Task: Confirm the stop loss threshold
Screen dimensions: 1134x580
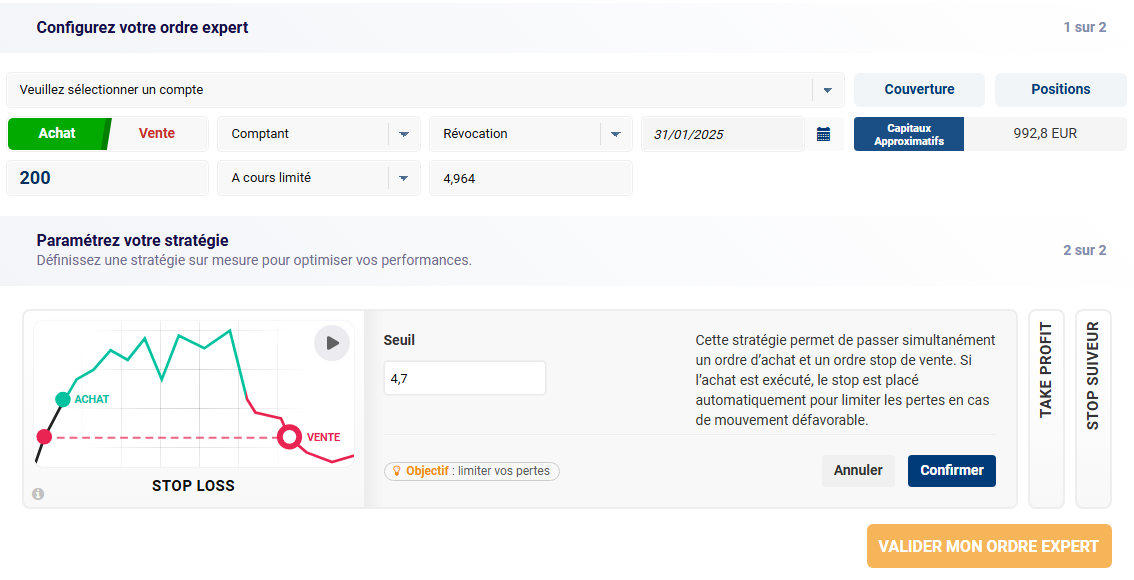Action: point(951,471)
